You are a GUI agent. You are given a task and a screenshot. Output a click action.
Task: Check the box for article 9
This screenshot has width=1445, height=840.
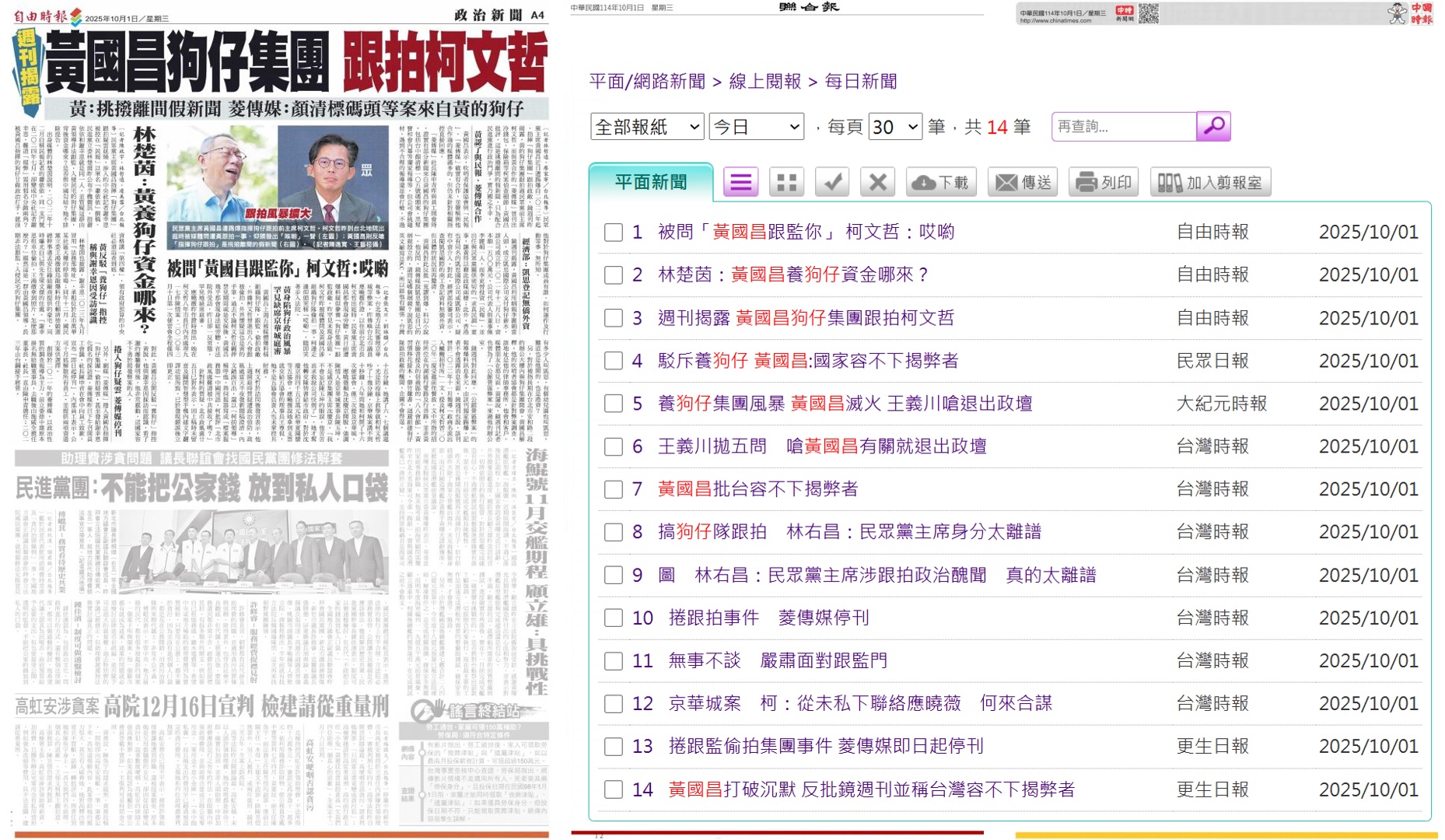point(614,576)
